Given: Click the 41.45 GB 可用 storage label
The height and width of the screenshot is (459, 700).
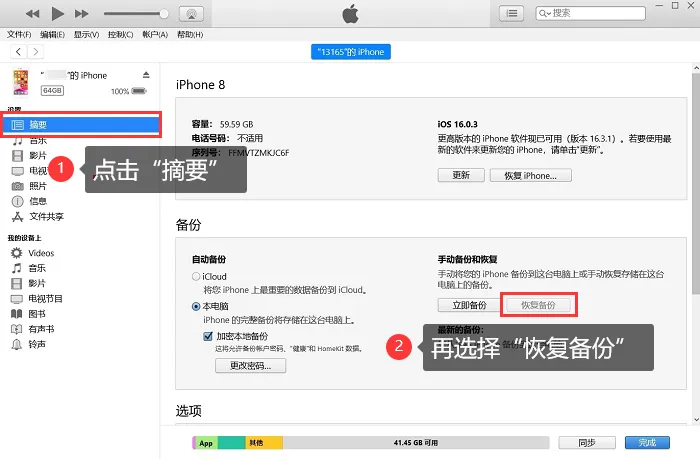Looking at the screenshot, I should (416, 443).
